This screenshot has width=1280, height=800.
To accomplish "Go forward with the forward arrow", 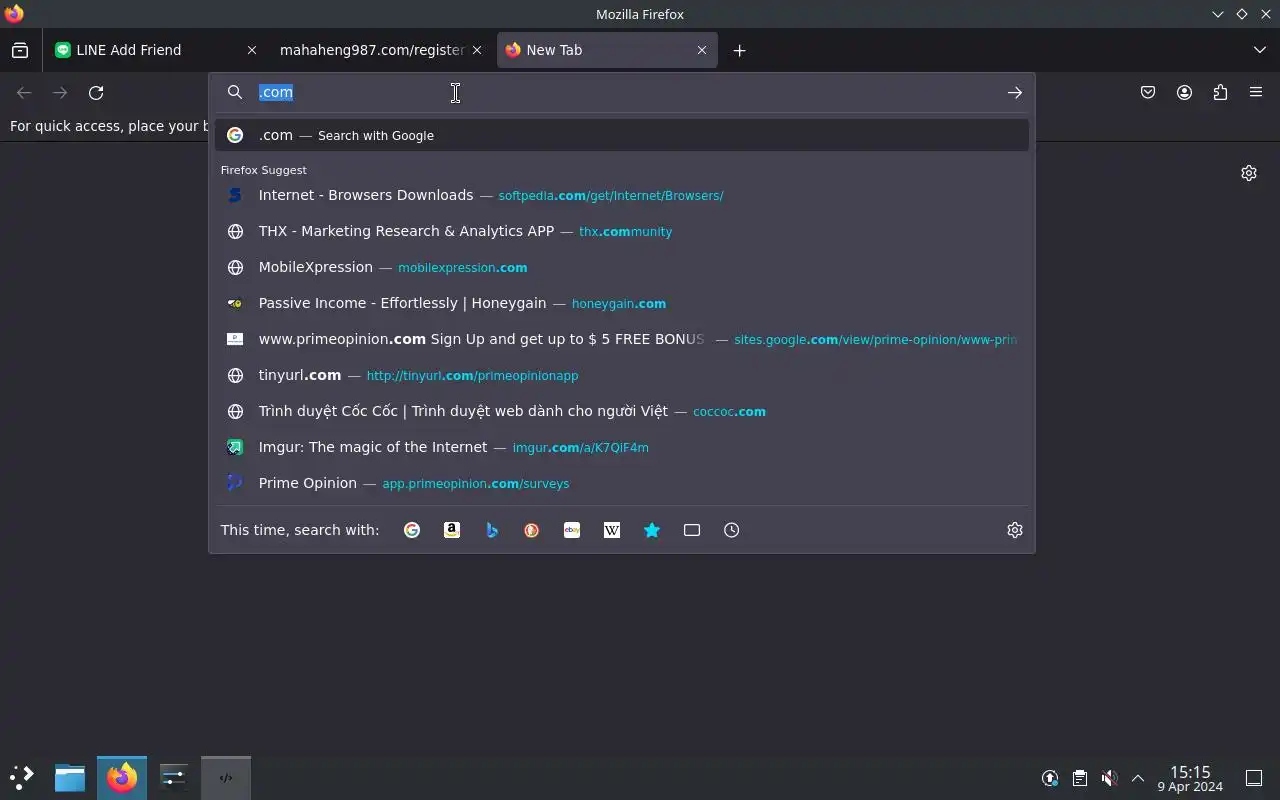I will 60,92.
